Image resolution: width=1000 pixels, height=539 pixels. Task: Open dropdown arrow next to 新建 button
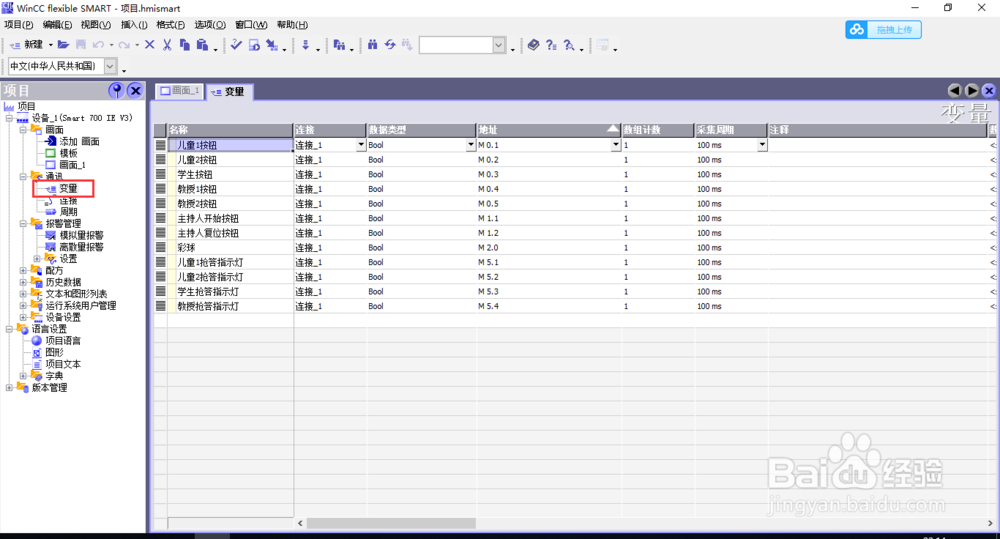(50, 45)
